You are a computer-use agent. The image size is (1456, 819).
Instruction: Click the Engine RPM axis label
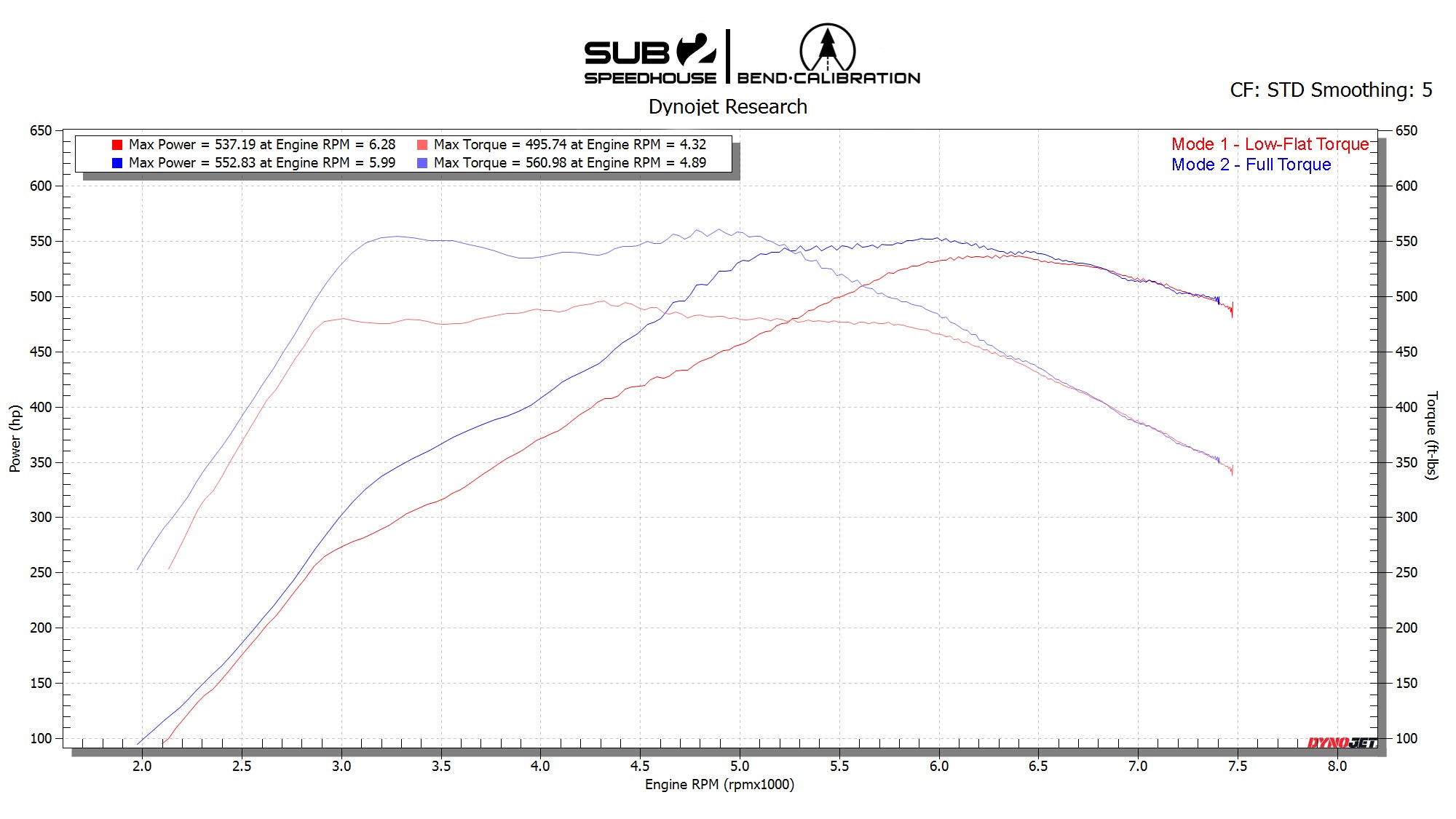coord(719,785)
